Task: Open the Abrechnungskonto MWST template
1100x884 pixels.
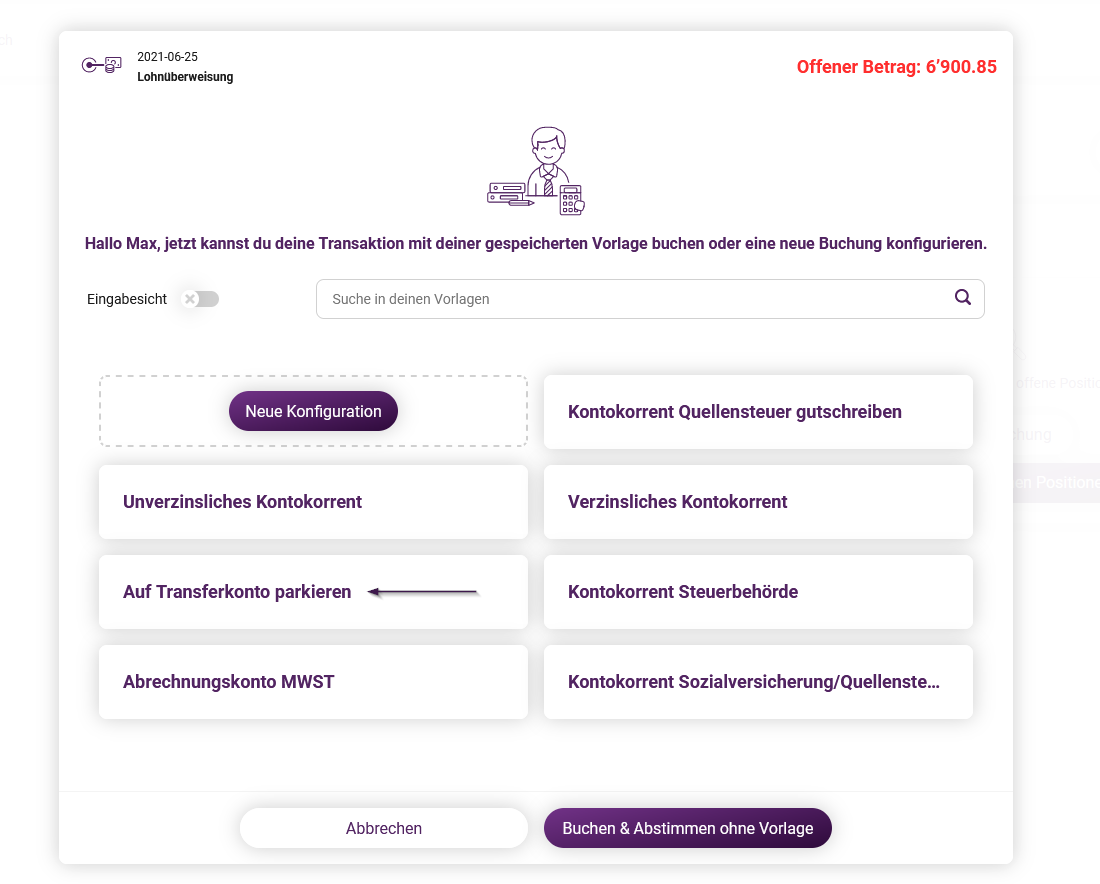Action: pos(314,682)
